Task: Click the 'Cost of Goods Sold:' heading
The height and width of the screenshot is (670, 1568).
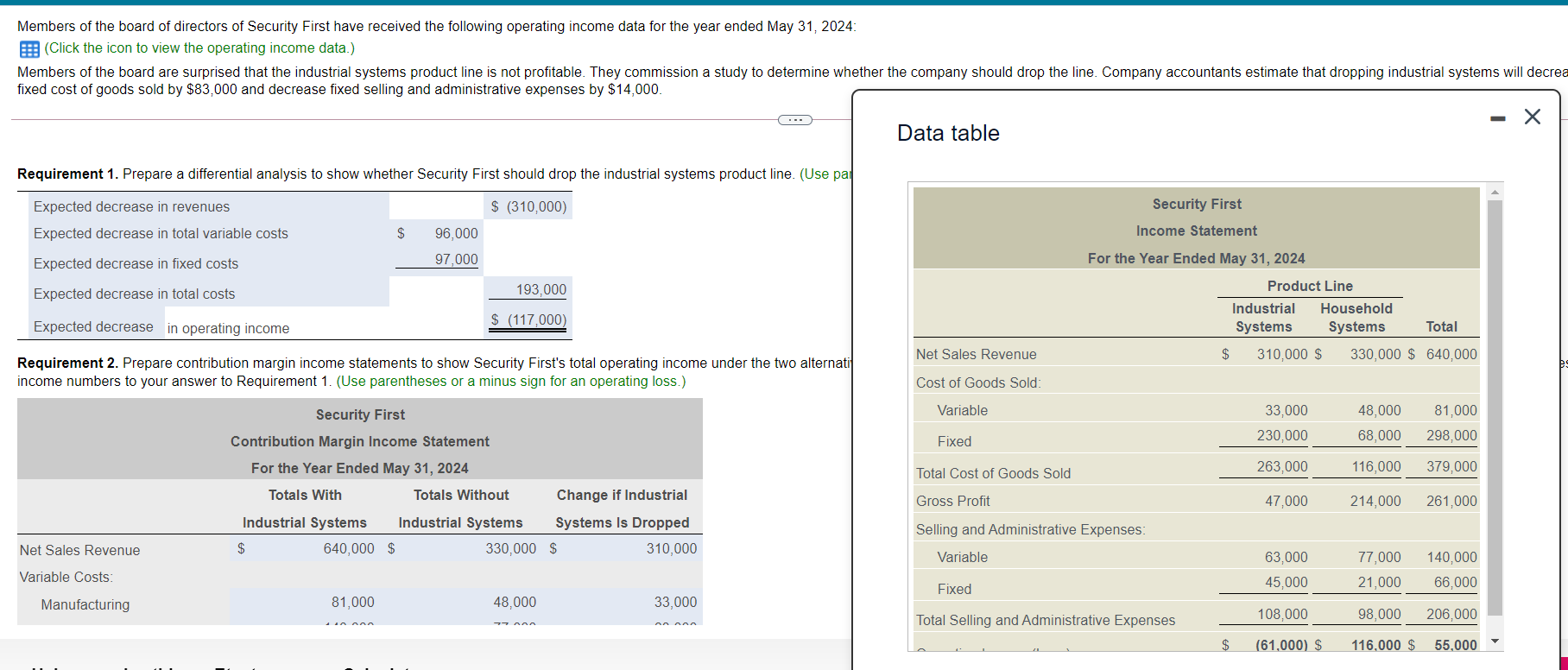Action: point(978,382)
